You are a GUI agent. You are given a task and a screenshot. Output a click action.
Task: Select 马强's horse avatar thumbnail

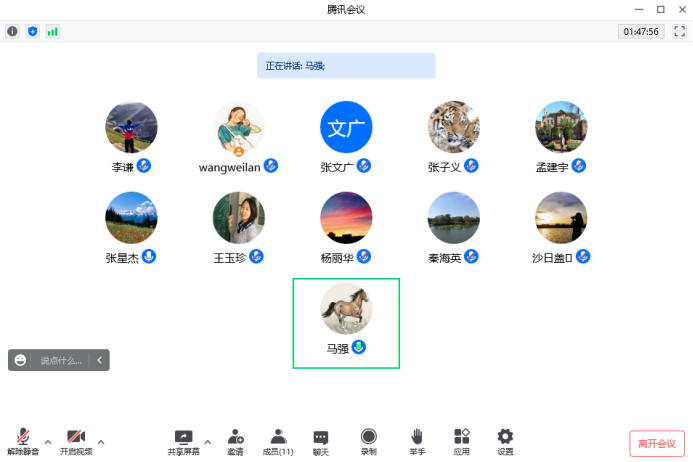point(346,309)
